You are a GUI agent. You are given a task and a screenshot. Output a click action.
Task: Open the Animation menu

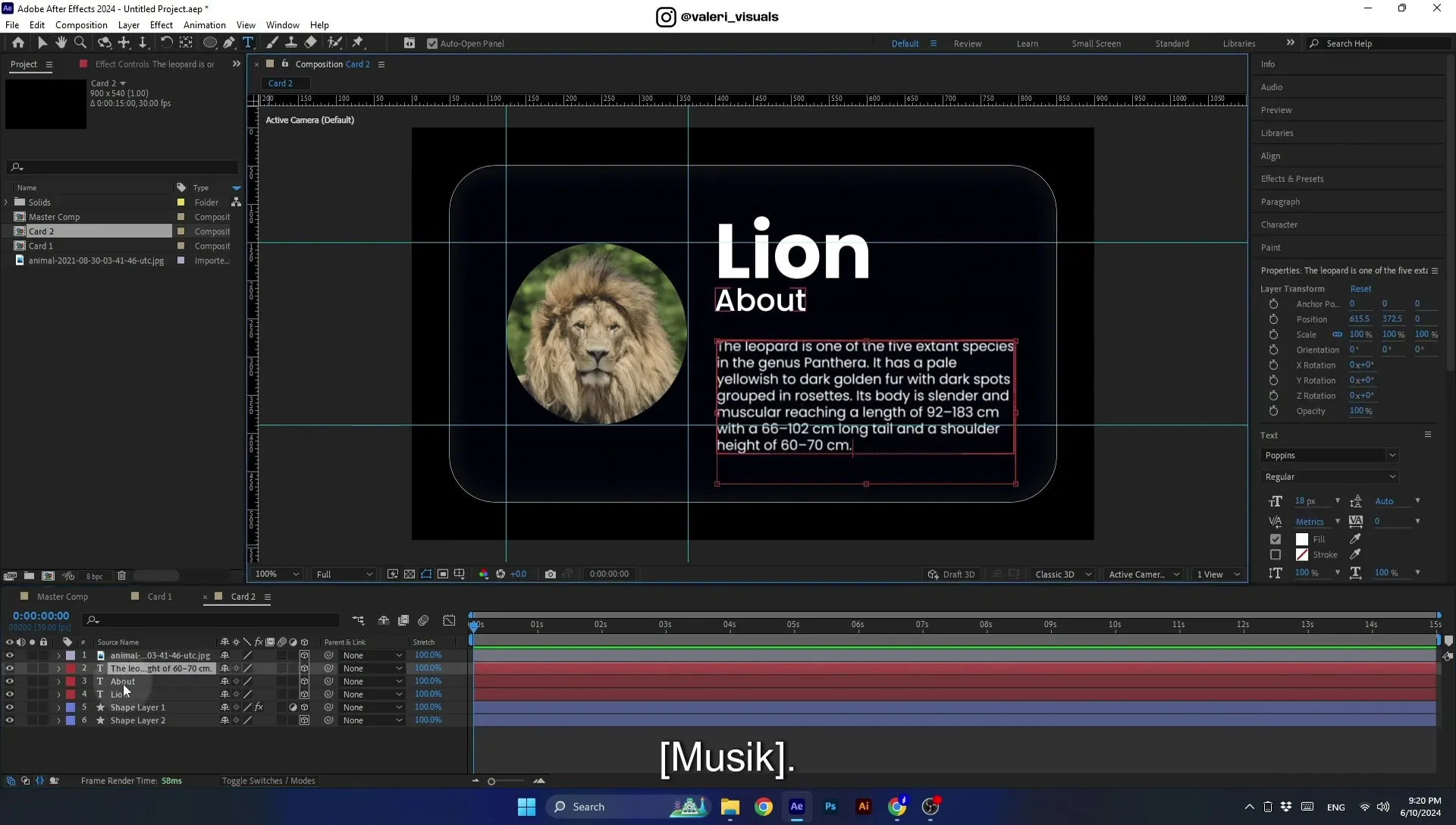[x=205, y=25]
